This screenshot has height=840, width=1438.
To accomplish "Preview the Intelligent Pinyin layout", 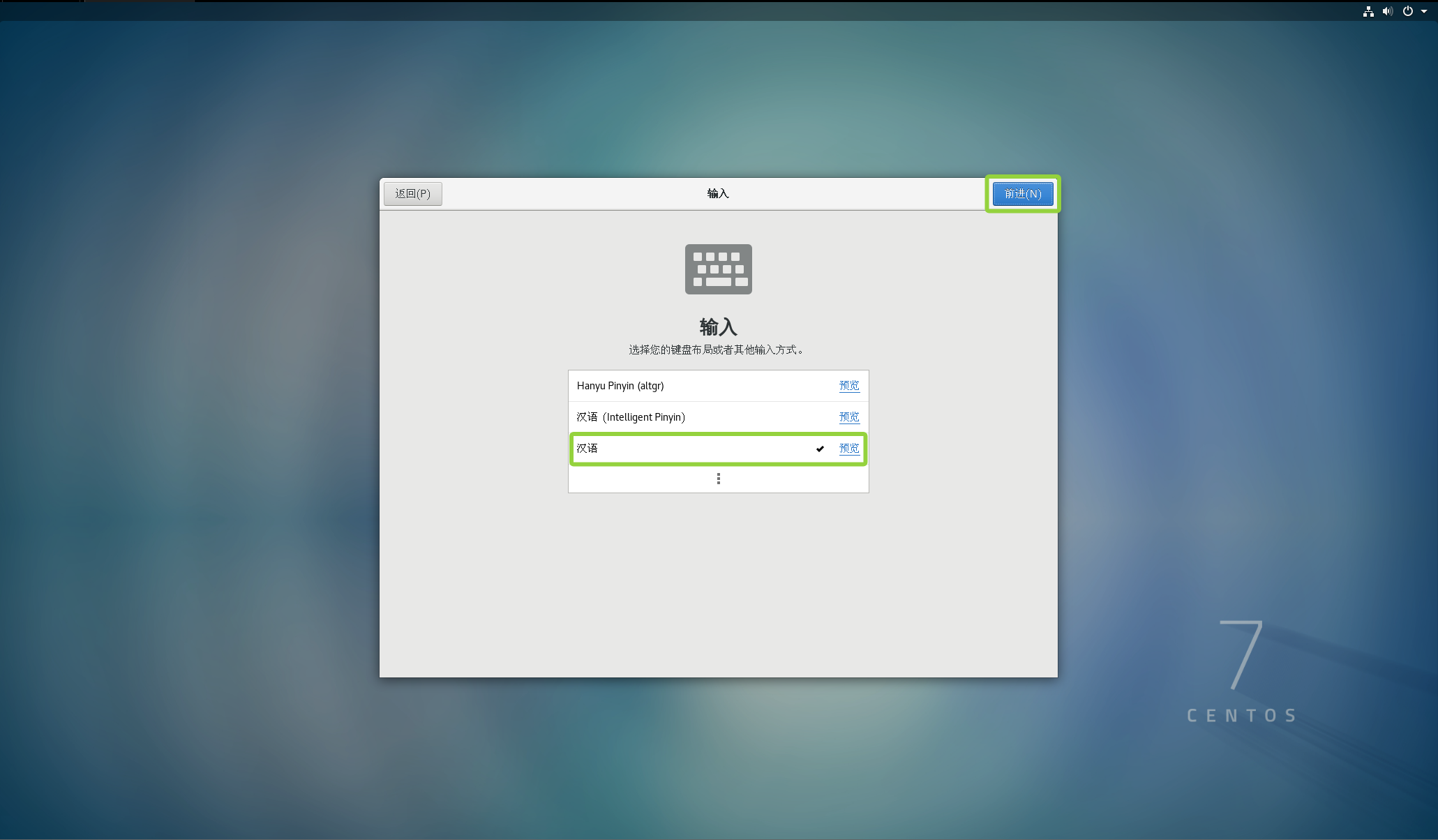I will [849, 417].
